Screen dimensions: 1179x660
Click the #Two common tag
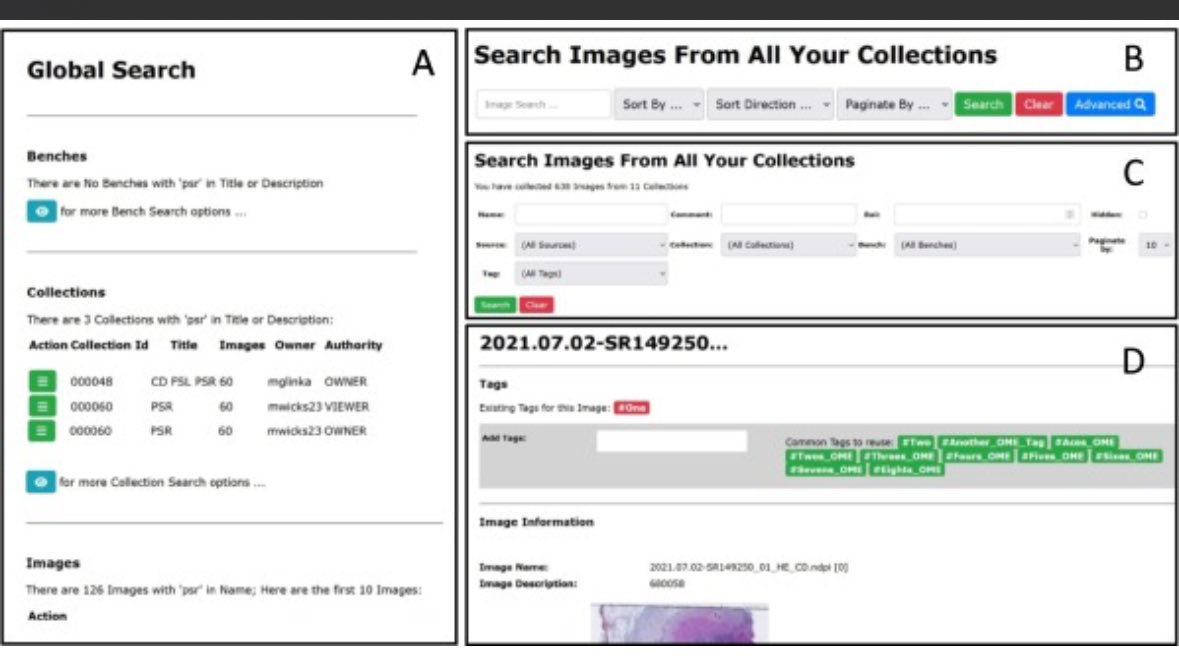pyautogui.click(x=916, y=442)
